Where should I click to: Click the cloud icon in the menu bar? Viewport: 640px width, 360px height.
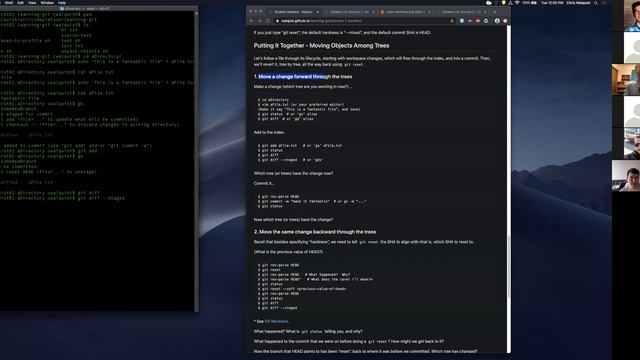click(x=489, y=3)
